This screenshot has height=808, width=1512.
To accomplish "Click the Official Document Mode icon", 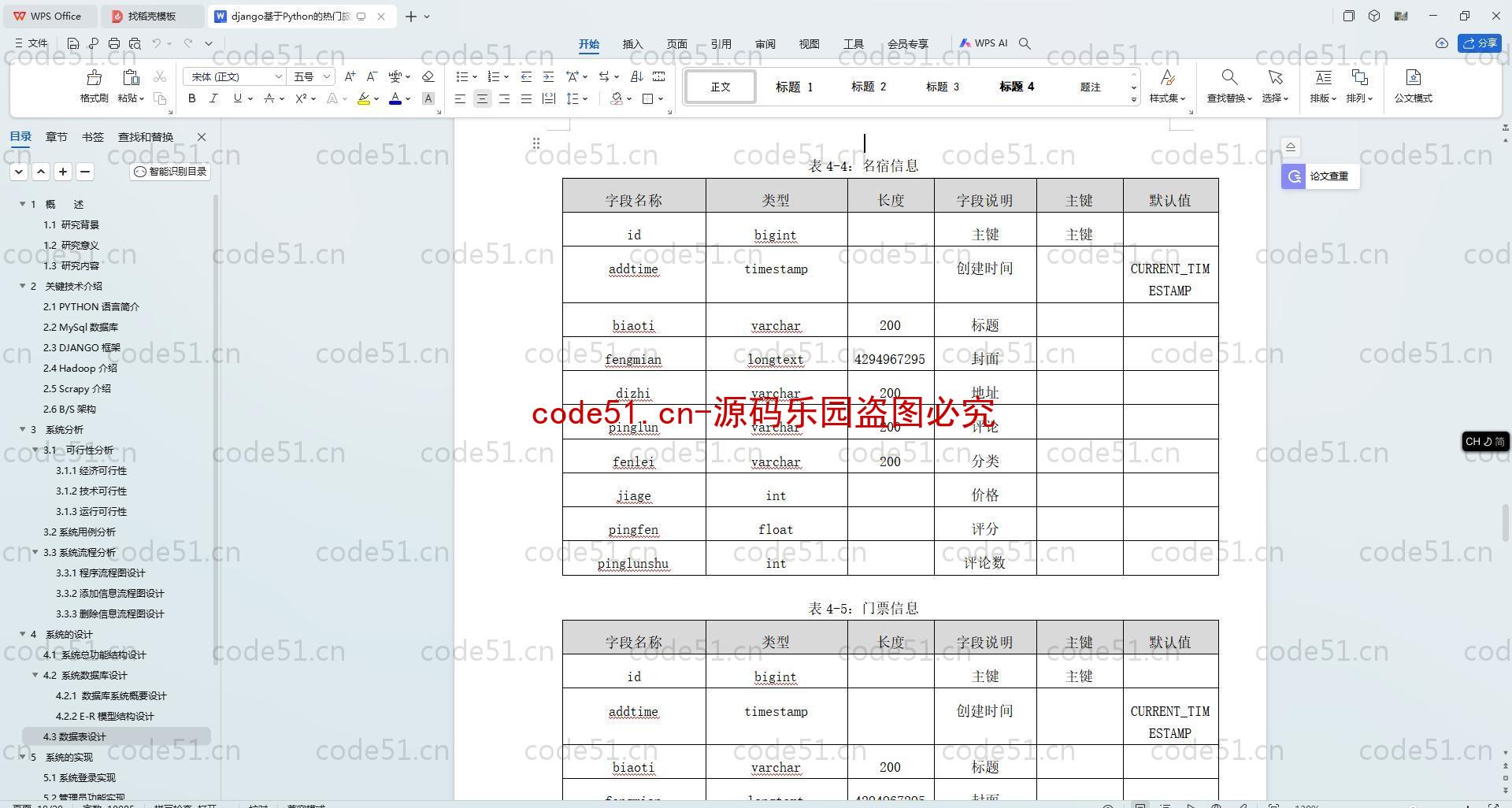I will 1413,77.
